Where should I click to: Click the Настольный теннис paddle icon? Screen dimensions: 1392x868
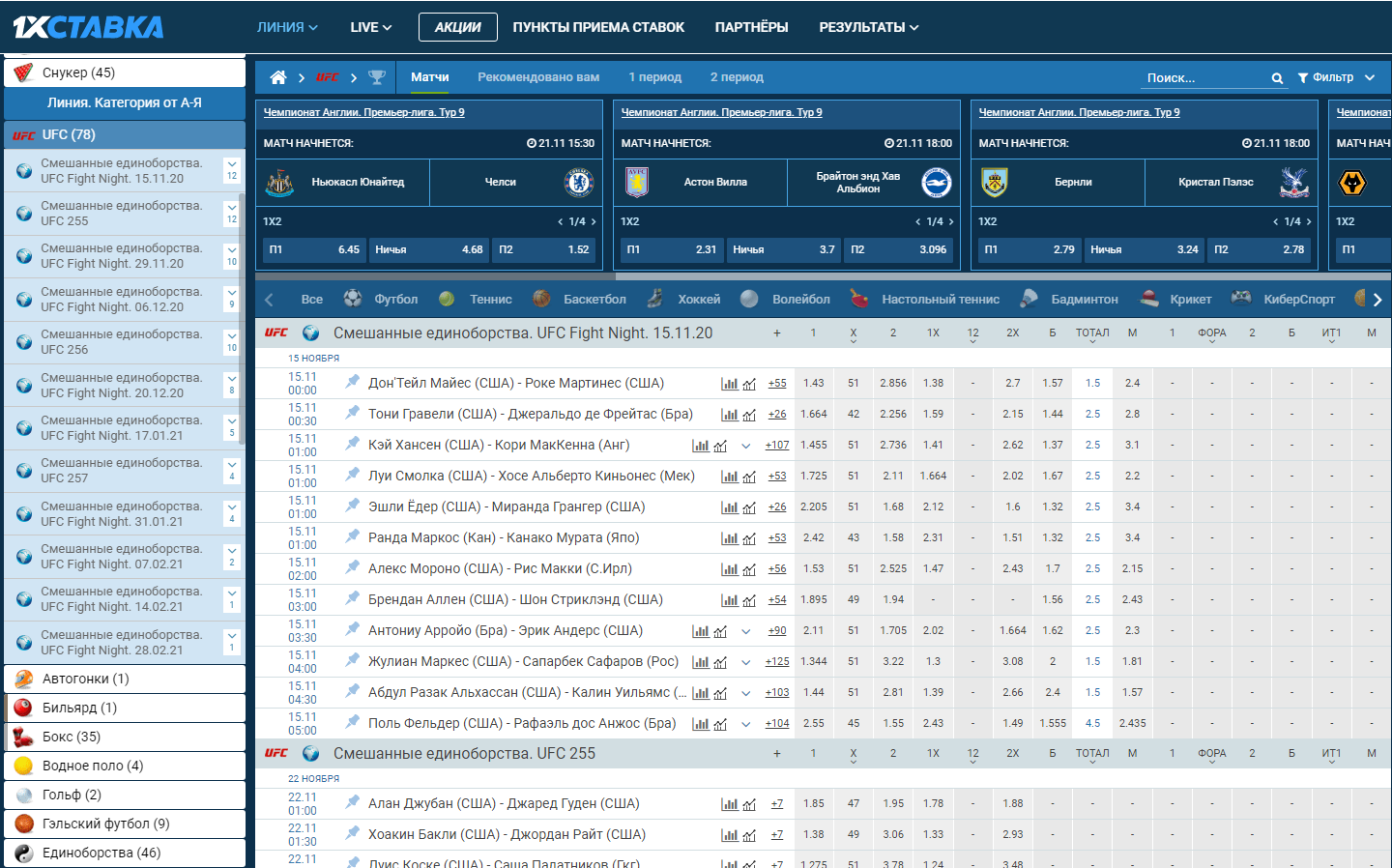[859, 299]
